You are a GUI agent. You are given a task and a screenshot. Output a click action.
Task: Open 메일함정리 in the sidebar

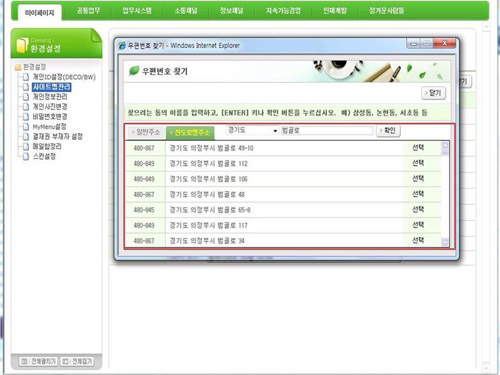(x=47, y=146)
